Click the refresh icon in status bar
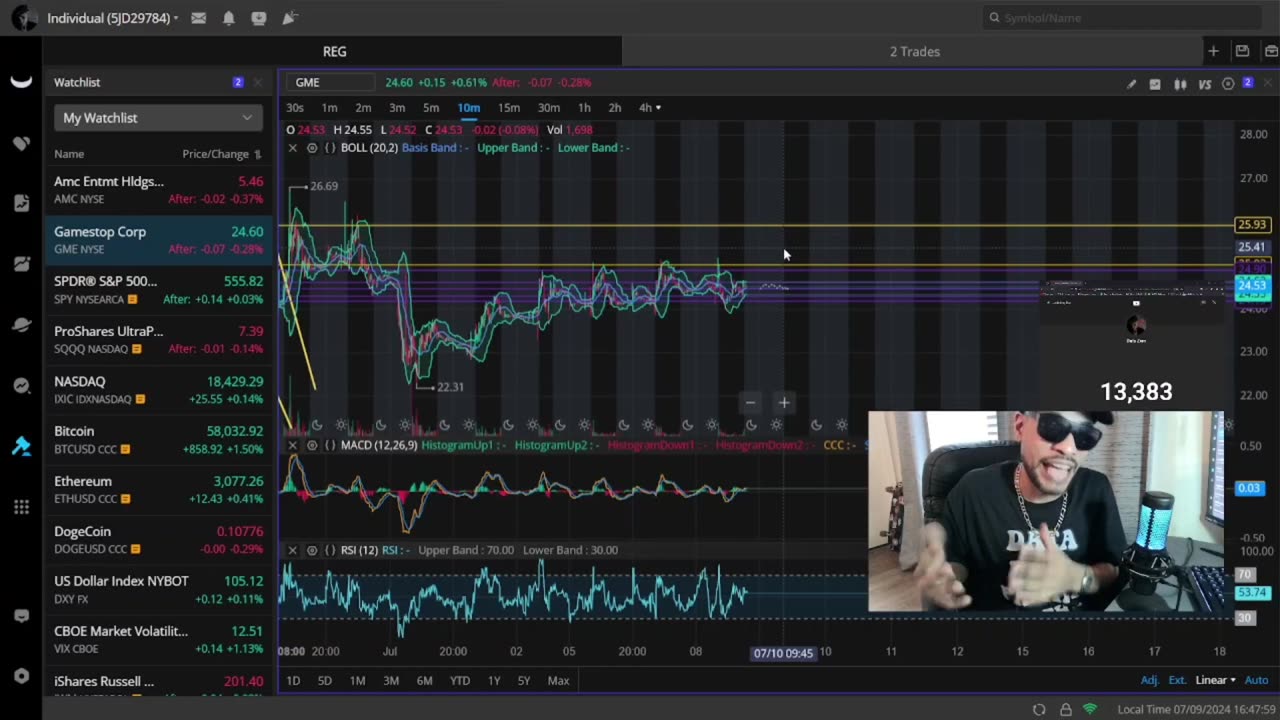This screenshot has width=1280, height=720. click(1039, 710)
